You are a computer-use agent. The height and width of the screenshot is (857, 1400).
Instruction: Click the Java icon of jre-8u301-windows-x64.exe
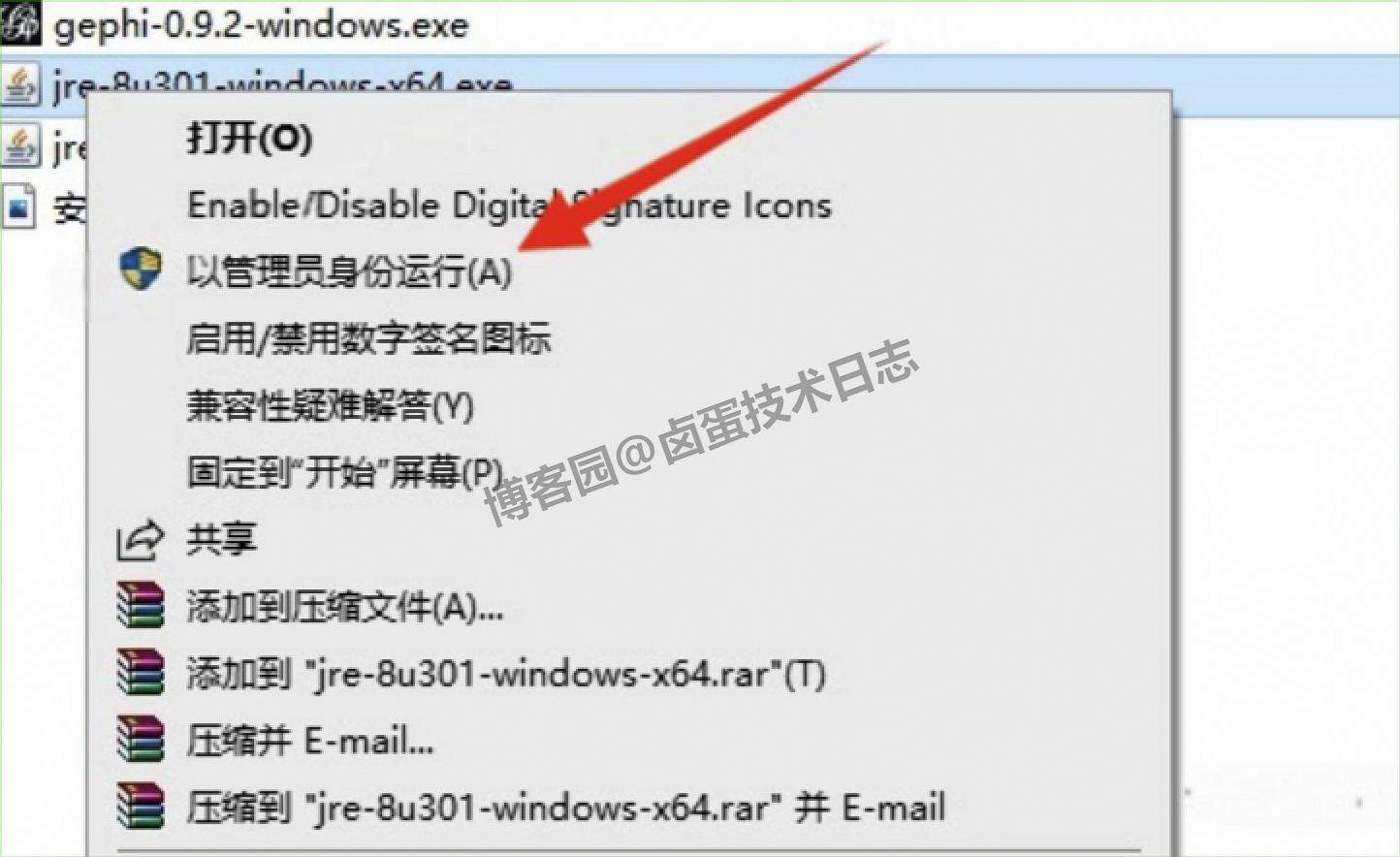[x=19, y=83]
